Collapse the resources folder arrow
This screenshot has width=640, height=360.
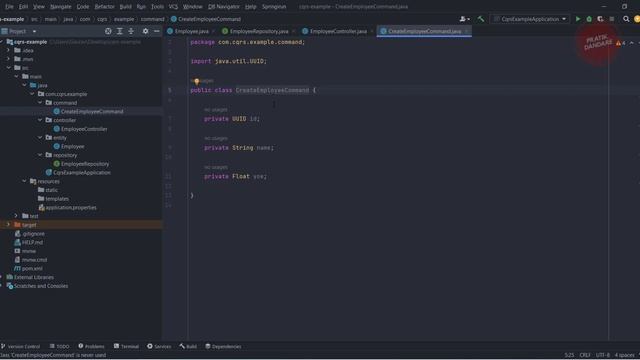pos(24,181)
